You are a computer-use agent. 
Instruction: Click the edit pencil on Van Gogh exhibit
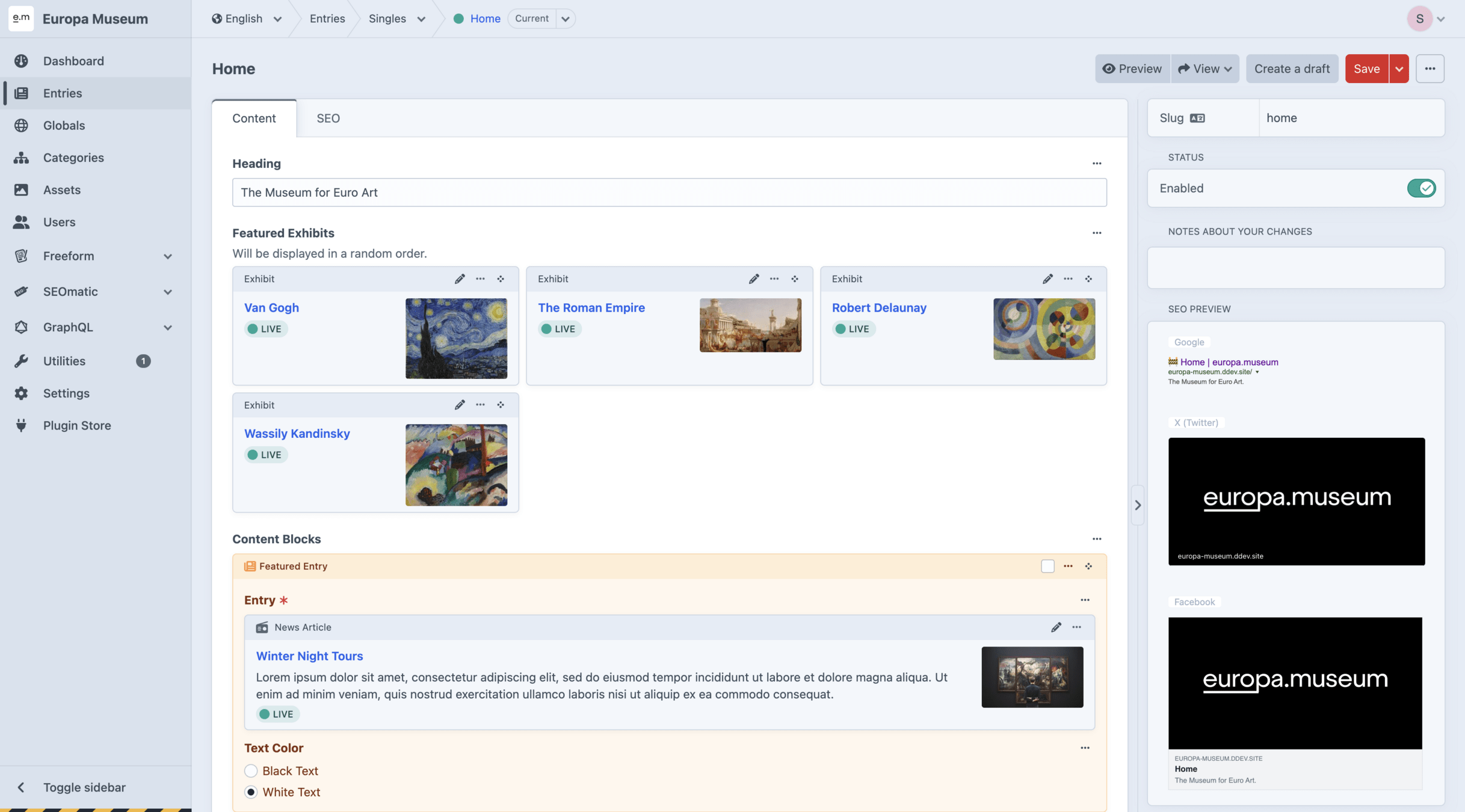click(x=460, y=279)
